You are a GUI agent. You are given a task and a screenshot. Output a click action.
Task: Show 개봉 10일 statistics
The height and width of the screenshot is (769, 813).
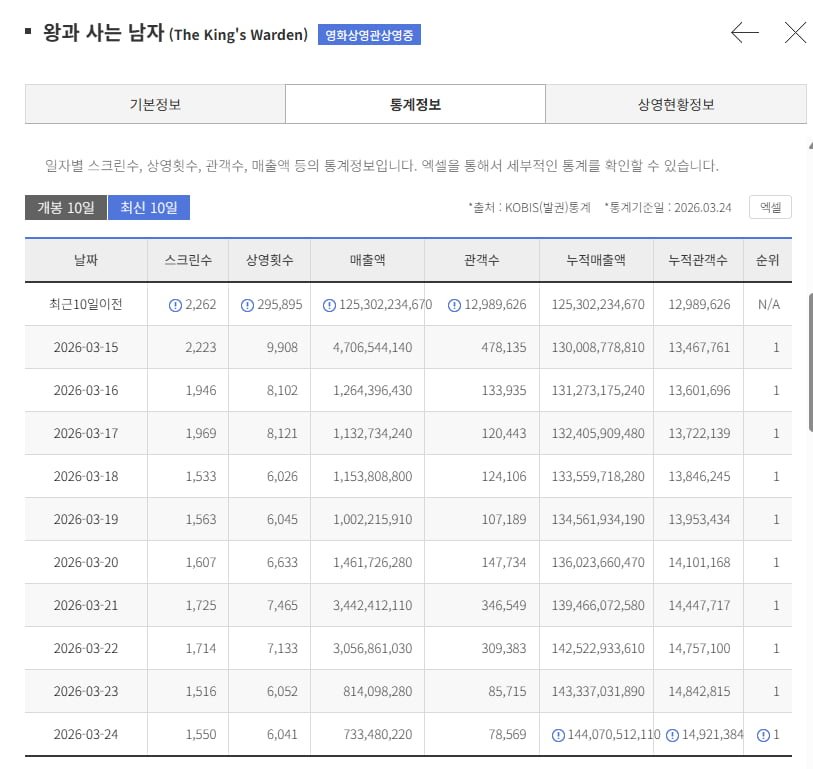pyautogui.click(x=66, y=208)
